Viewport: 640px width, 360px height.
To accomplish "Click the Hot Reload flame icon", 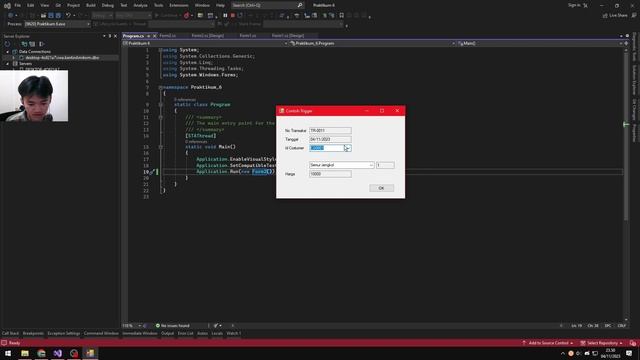I will (x=187, y=16).
